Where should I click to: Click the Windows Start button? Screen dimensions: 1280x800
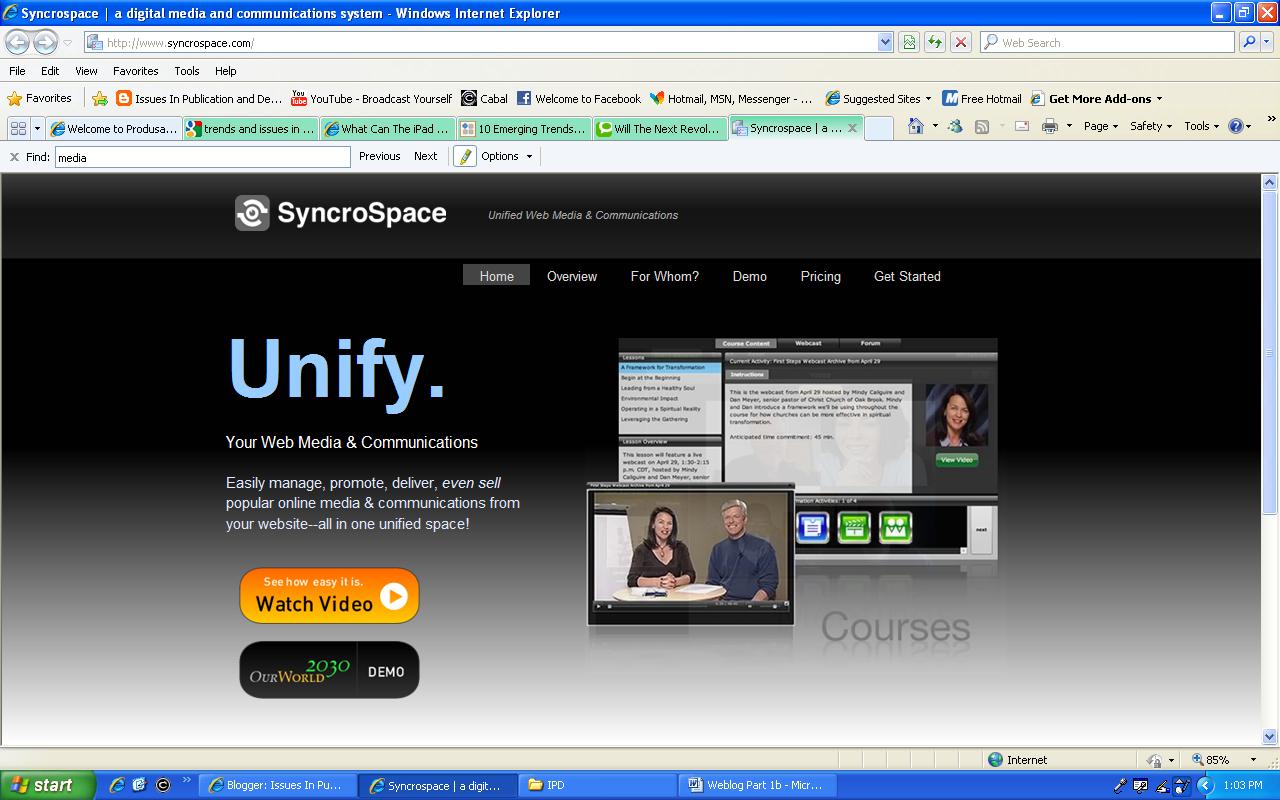tap(47, 785)
